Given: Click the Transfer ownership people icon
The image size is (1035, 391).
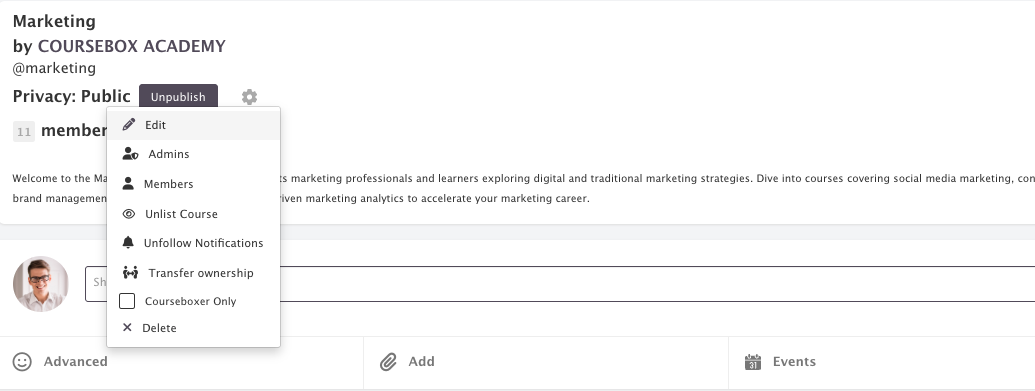Looking at the screenshot, I should click(130, 272).
